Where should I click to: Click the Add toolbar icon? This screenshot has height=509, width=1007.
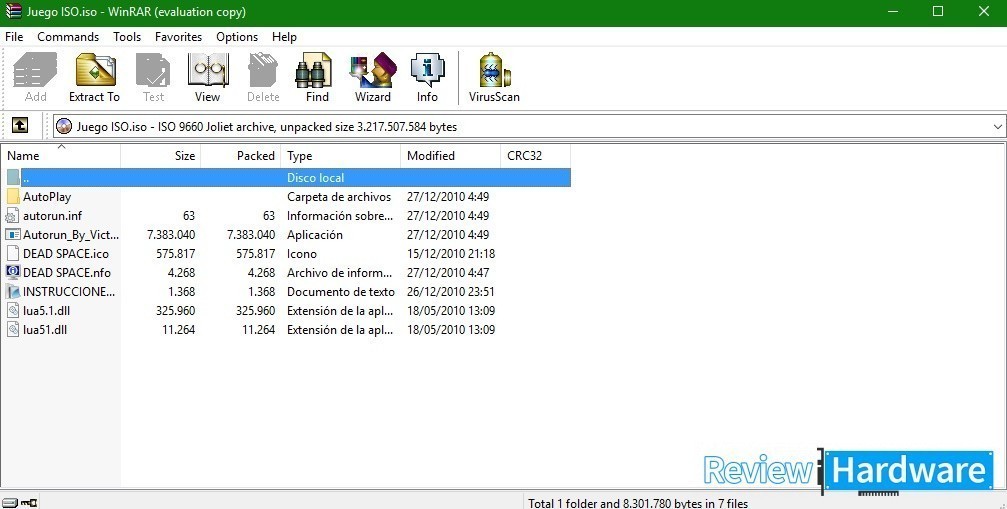point(35,70)
